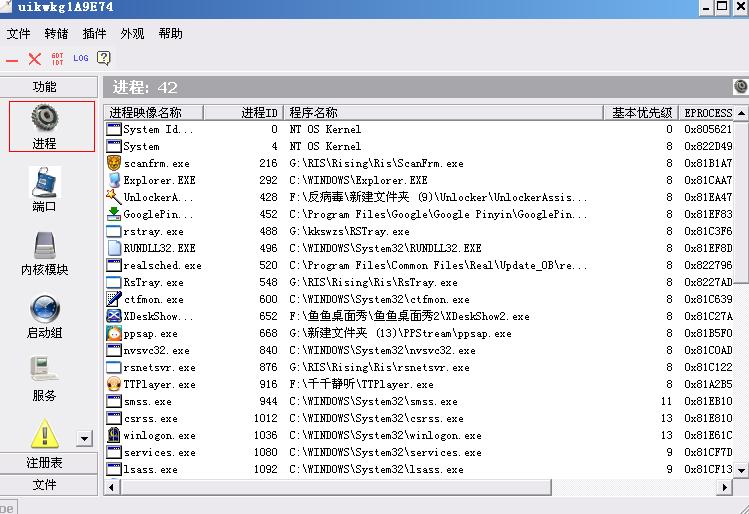Click the UnlockerA wand icon
749x514 pixels.
[114, 197]
